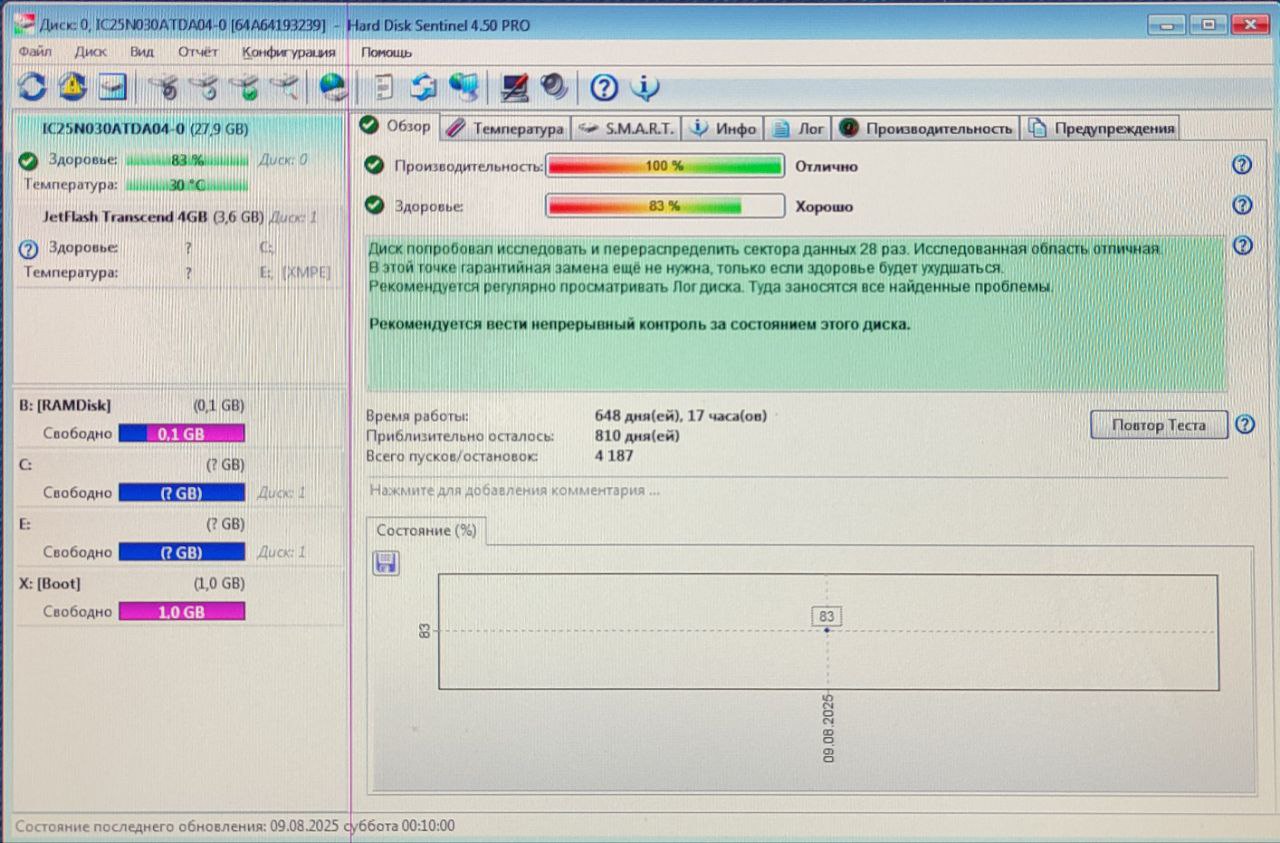The width and height of the screenshot is (1280, 843).
Task: Open the Производительность tab
Action: pos(926,128)
